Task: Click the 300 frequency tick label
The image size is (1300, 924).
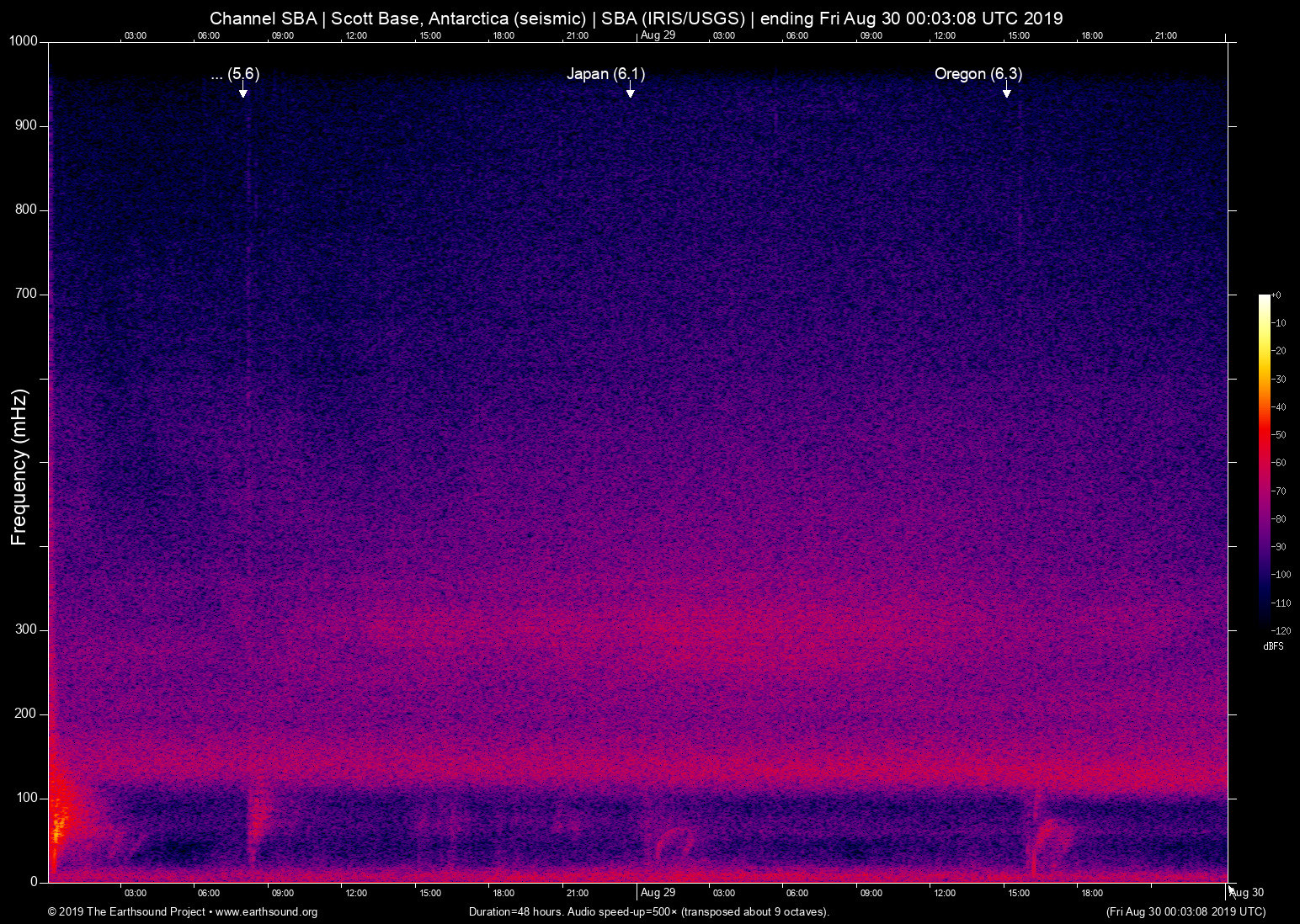Action: pyautogui.click(x=27, y=629)
